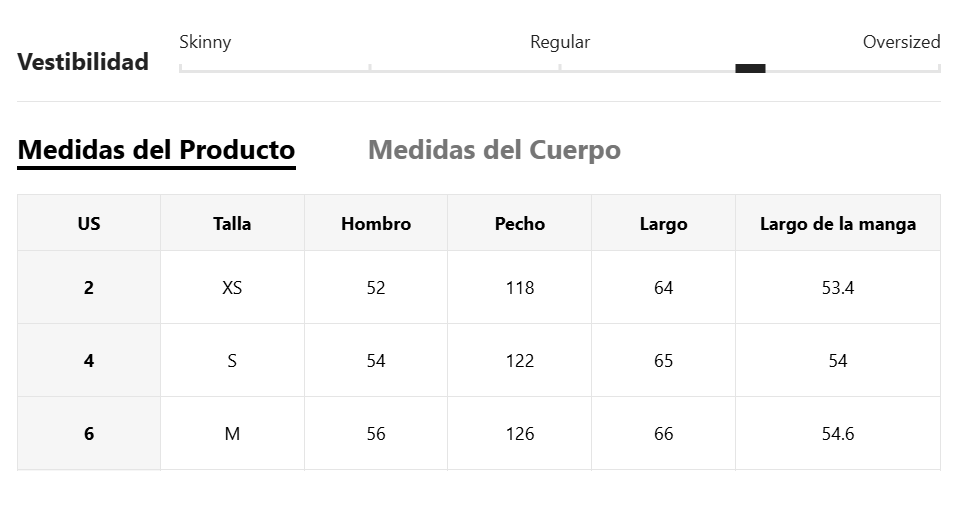
Task: Click the Oversized fit label
Action: [x=901, y=42]
